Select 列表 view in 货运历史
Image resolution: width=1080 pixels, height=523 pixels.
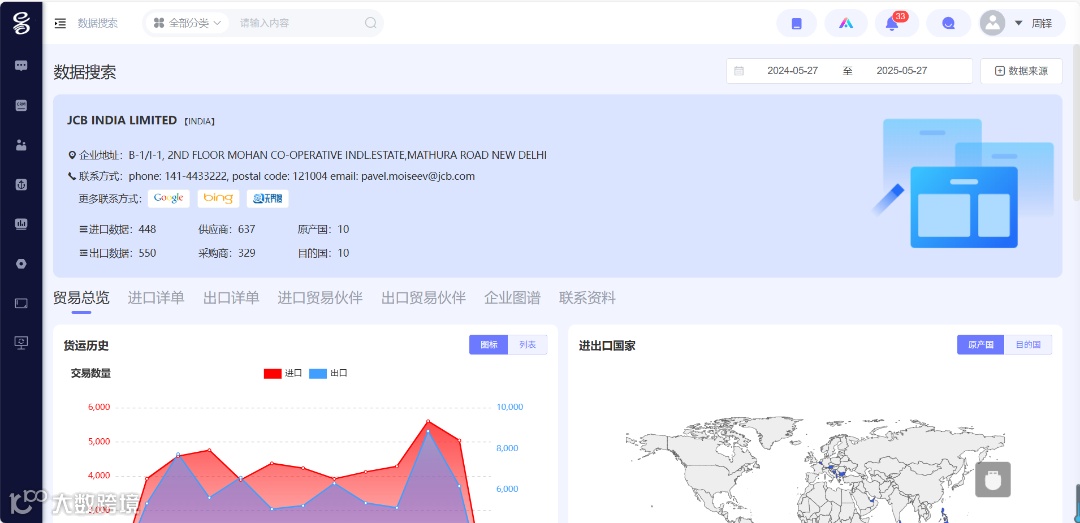pyautogui.click(x=528, y=345)
